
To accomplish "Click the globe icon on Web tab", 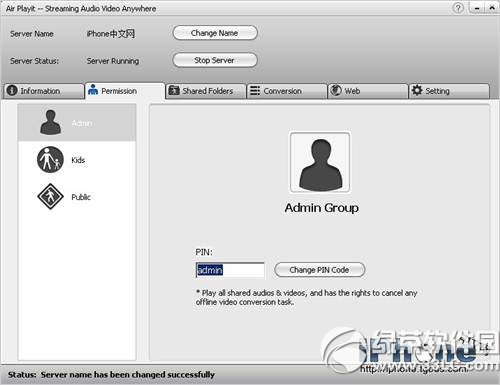I will pos(336,90).
